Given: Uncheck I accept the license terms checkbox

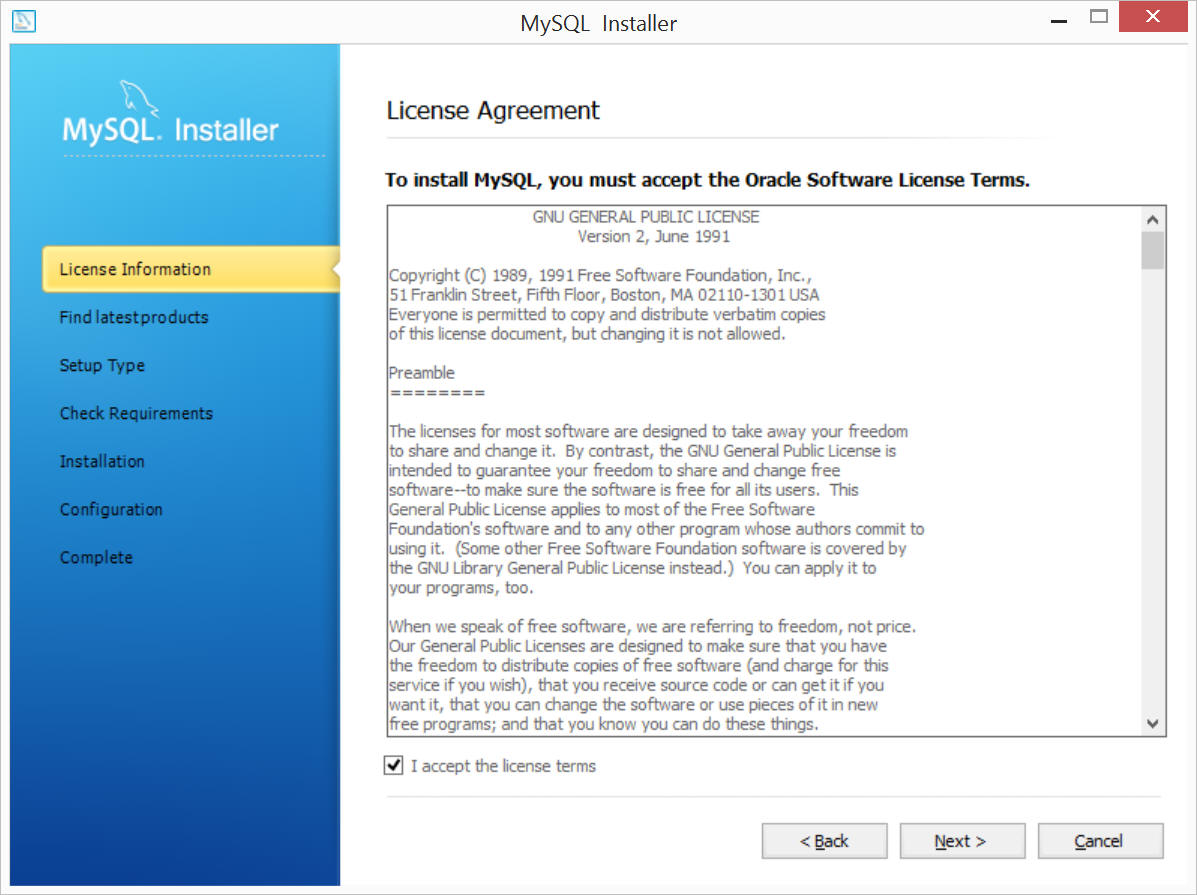Looking at the screenshot, I should [x=393, y=765].
